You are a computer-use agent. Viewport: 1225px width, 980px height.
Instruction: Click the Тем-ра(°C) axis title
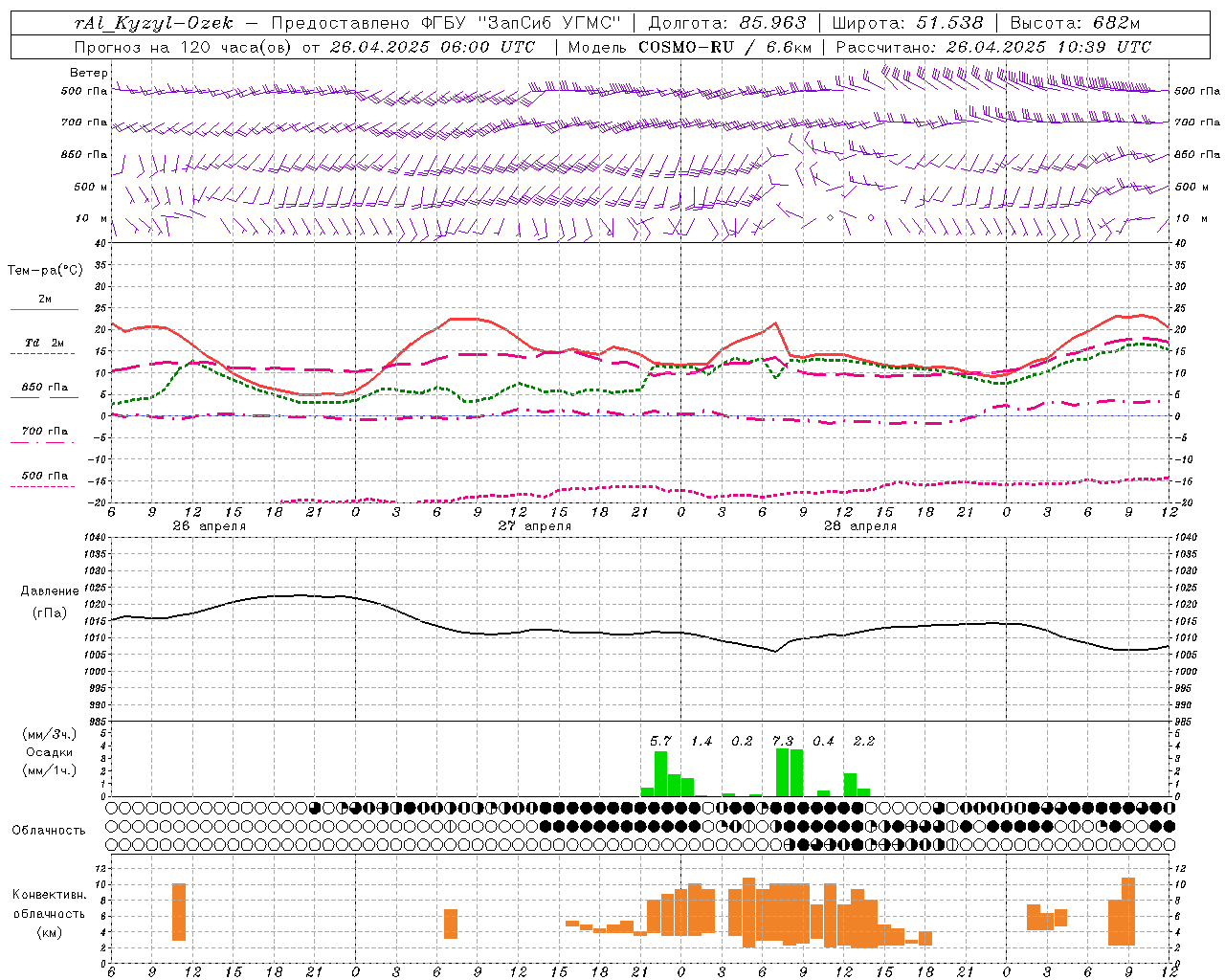[45, 271]
